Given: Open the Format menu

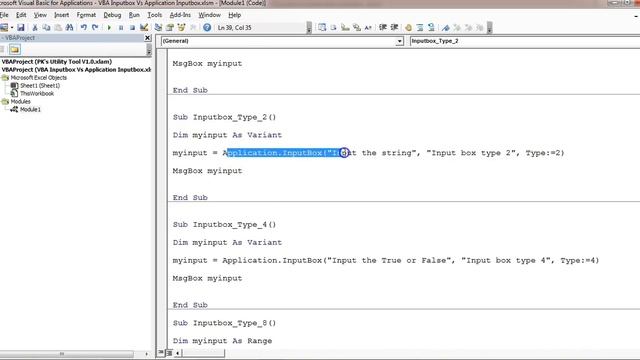Looking at the screenshot, I should click(86, 15).
